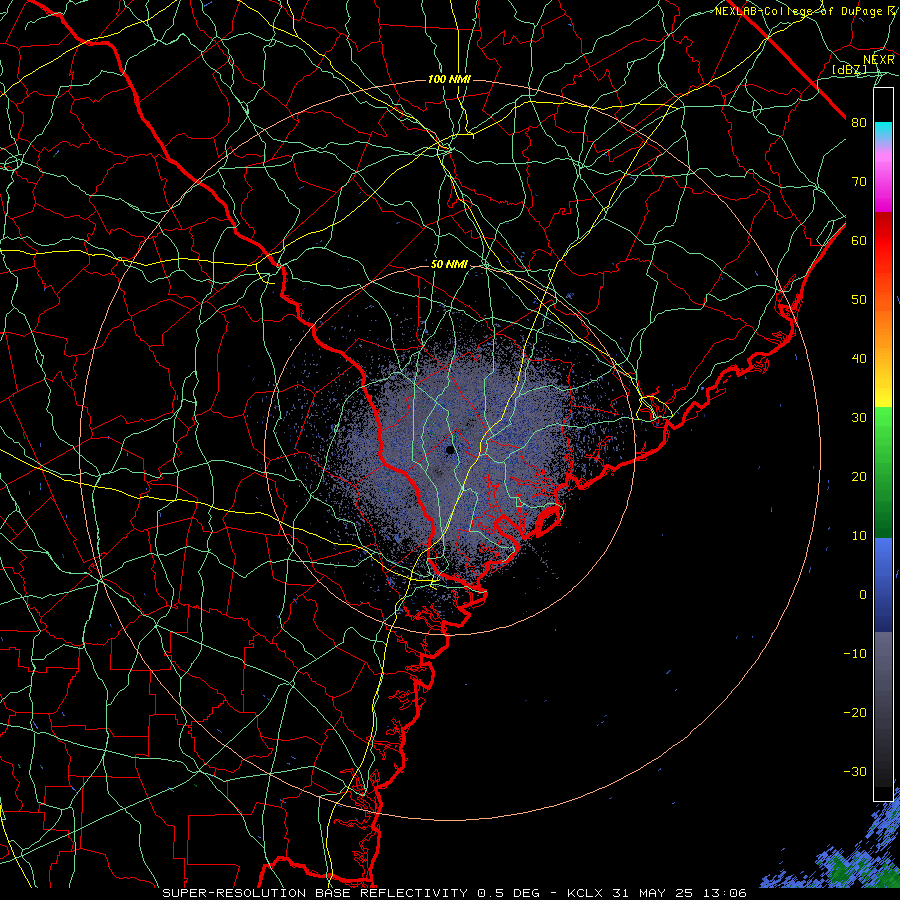Viewport: 900px width, 900px height.
Task: Click "SUPER-RESOLUTION BASE REFLECTIVITY" caption text
Action: click(315, 893)
